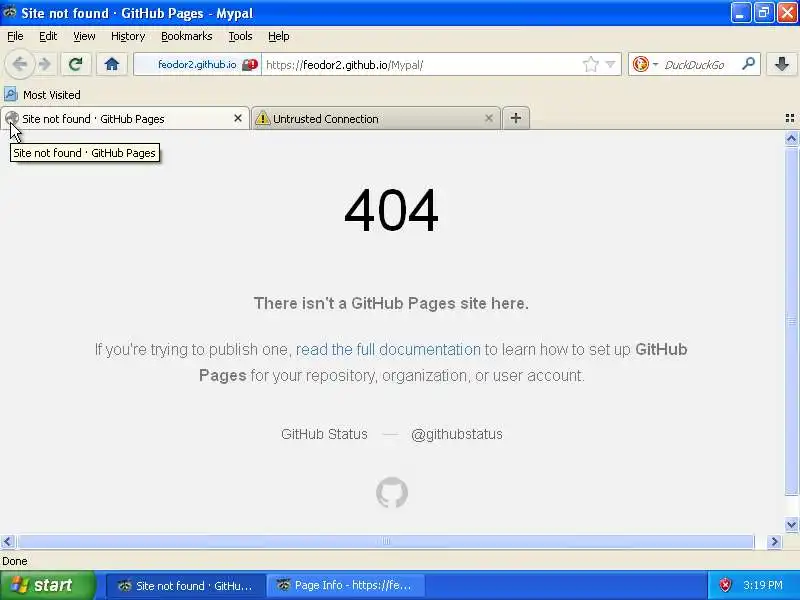800x600 pixels.
Task: Click the Done status bar text
Action: (15, 561)
